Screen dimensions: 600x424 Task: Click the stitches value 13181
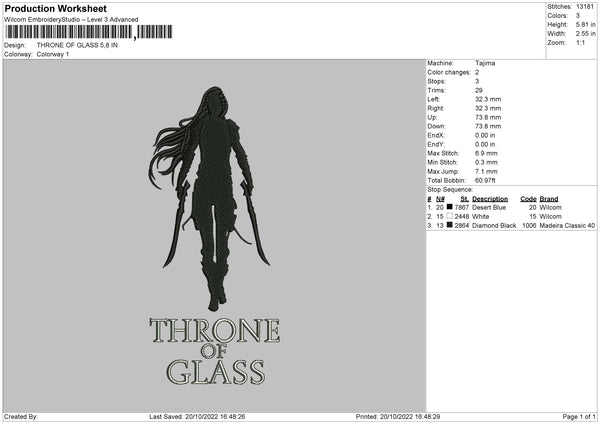pyautogui.click(x=585, y=7)
